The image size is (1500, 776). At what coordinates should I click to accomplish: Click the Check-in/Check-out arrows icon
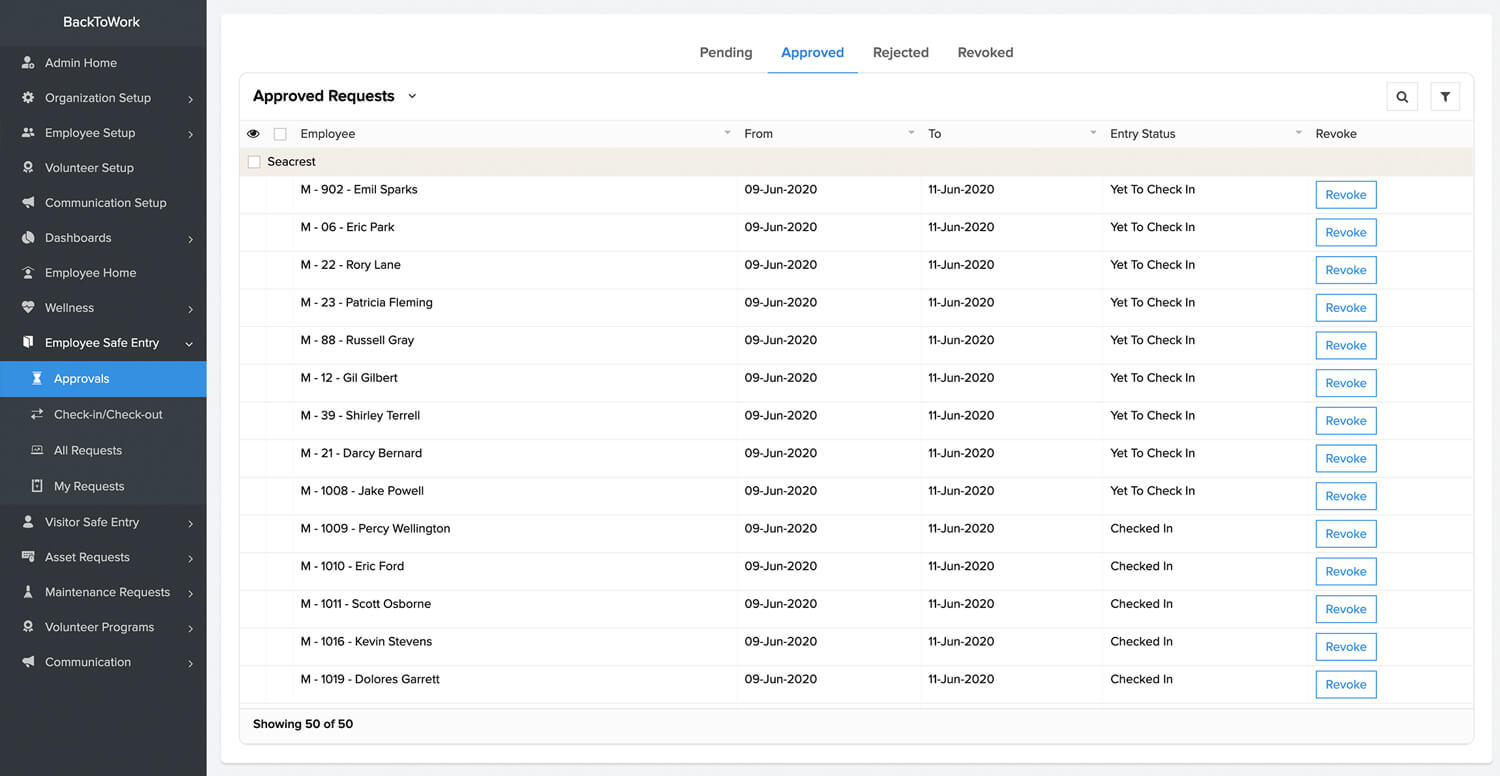click(x=37, y=414)
